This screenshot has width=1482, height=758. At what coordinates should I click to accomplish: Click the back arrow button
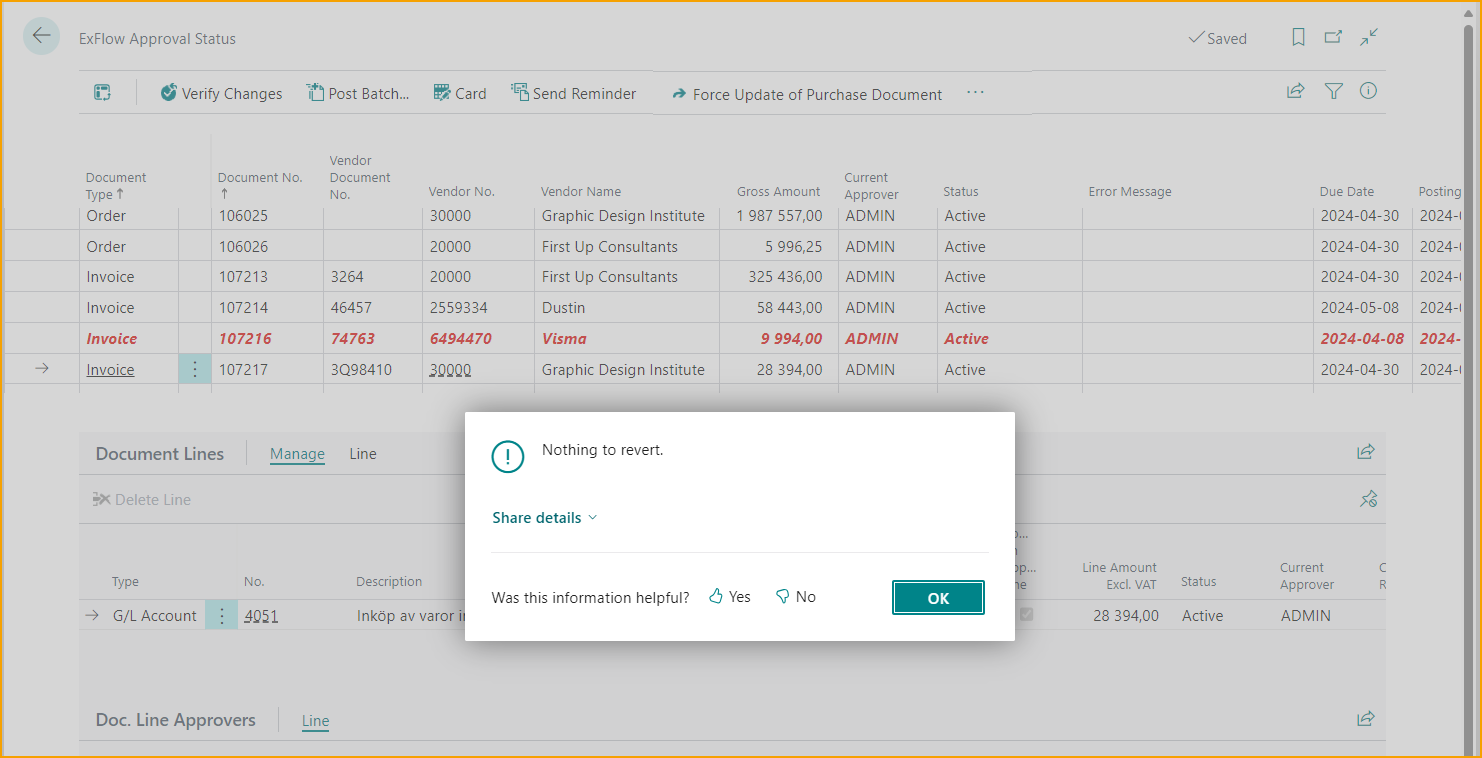pos(41,37)
